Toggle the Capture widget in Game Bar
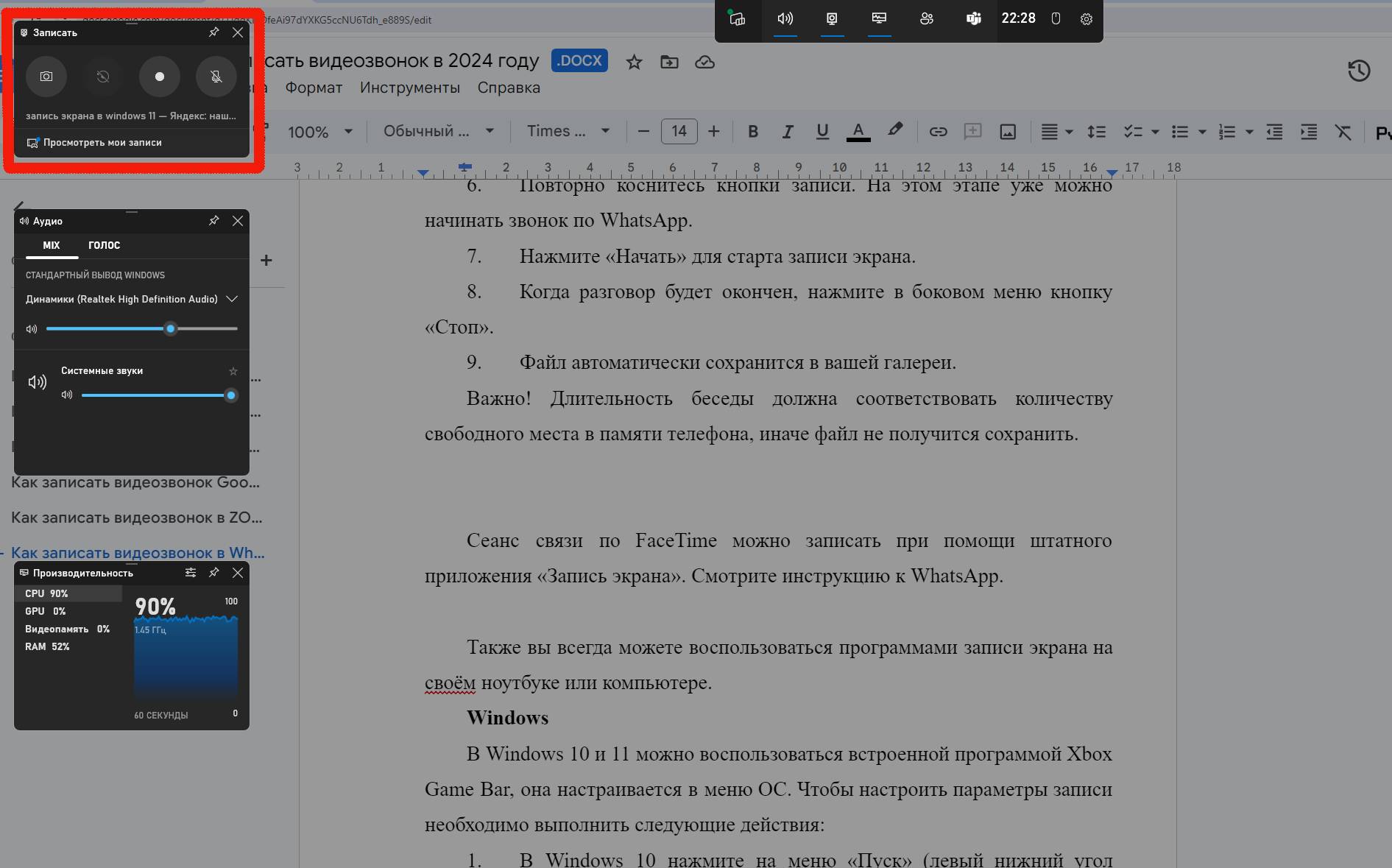Viewport: 1392px width, 868px height. coord(832,19)
